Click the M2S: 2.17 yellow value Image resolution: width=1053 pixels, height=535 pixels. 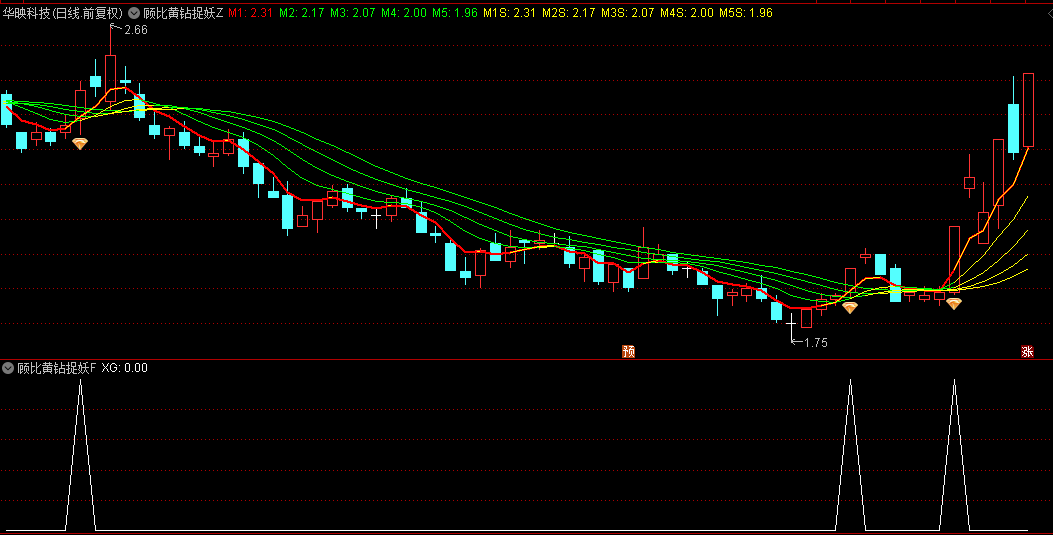click(x=569, y=13)
